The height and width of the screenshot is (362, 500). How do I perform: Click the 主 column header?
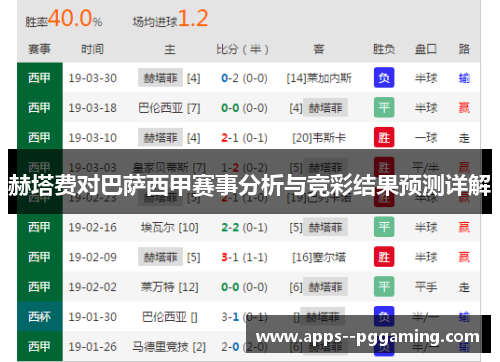[x=169, y=49]
